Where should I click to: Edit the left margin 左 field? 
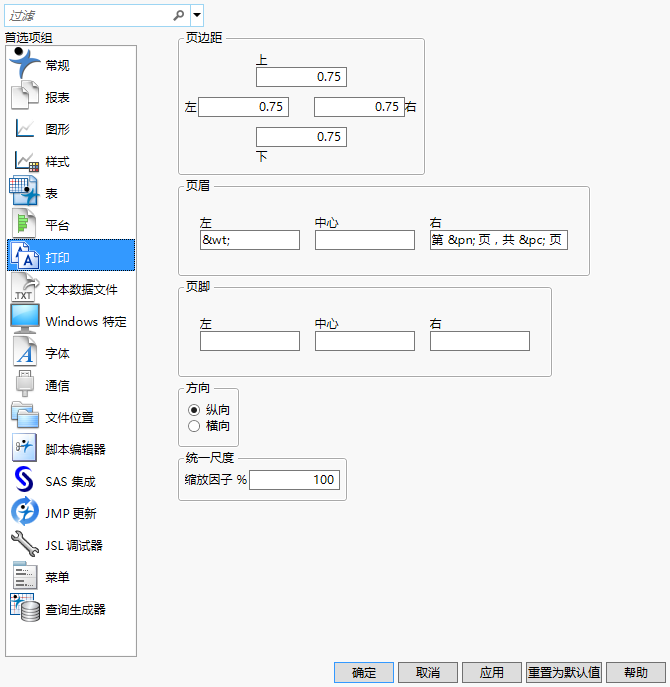tap(243, 107)
